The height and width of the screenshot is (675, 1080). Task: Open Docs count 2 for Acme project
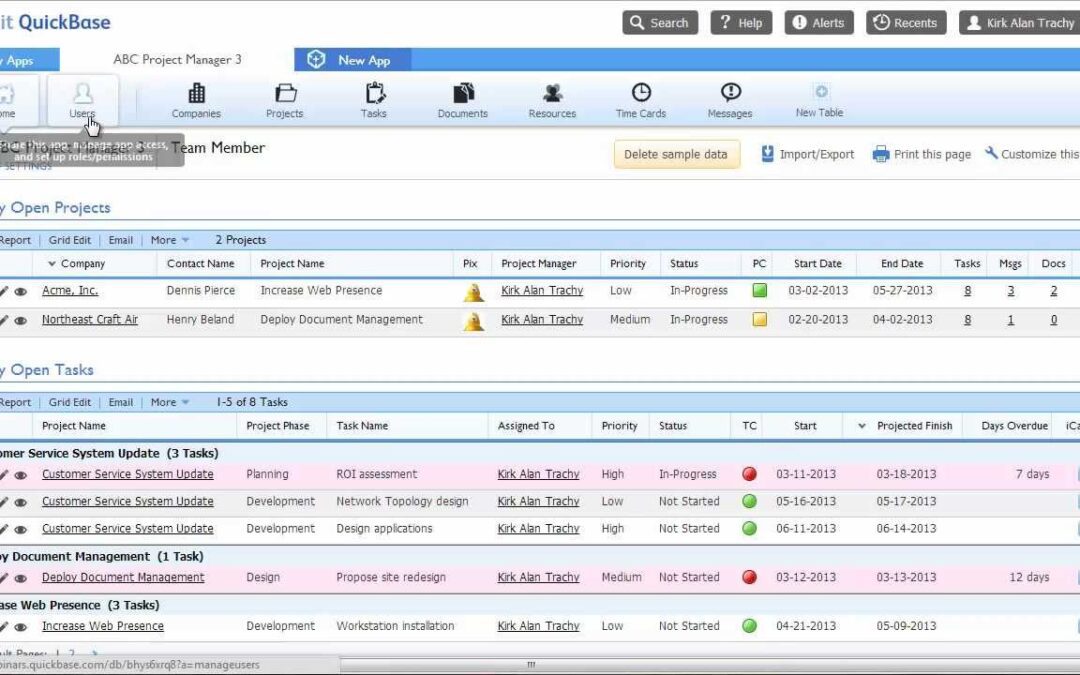(1053, 291)
